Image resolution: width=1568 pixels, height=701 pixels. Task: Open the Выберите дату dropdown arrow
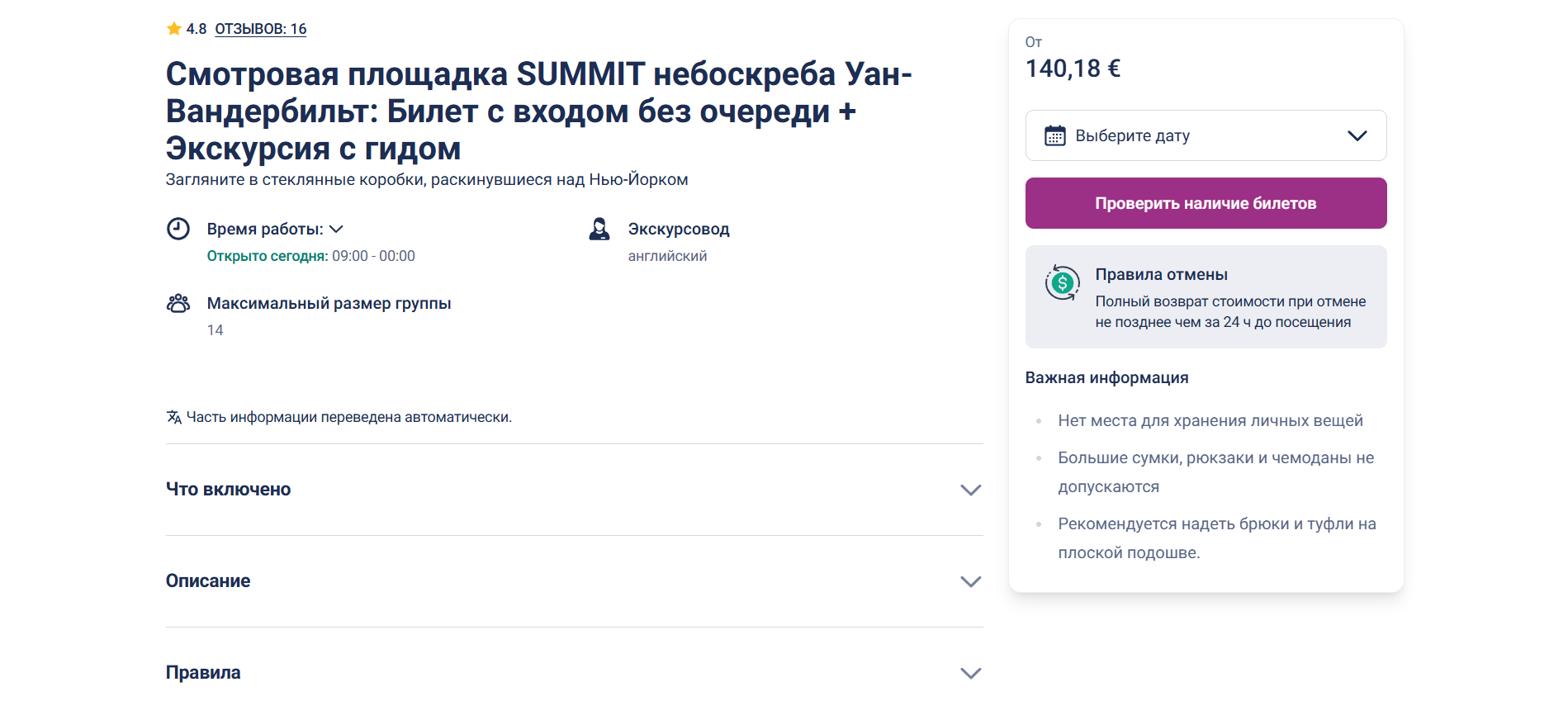[1357, 135]
